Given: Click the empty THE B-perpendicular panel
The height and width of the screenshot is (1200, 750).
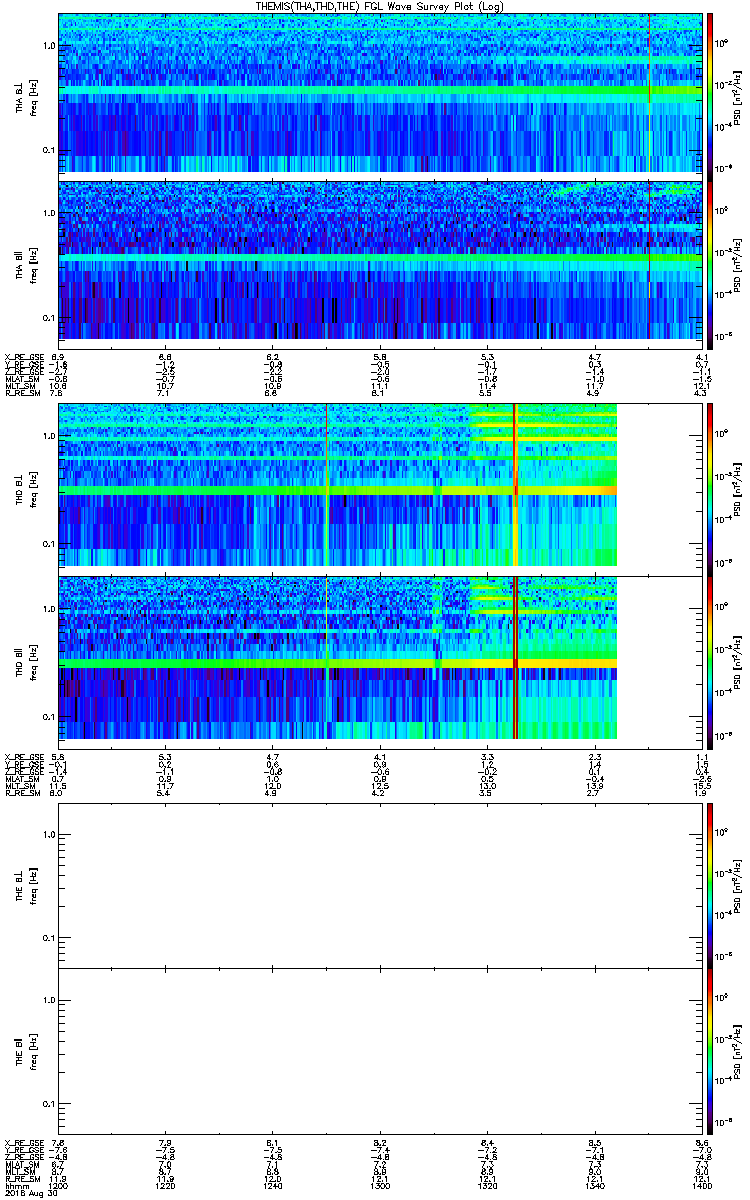Looking at the screenshot, I should [380, 885].
